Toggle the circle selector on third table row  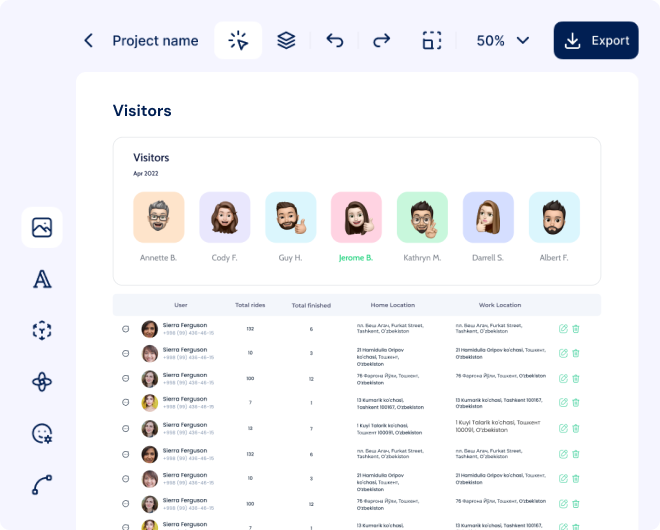pyautogui.click(x=125, y=378)
